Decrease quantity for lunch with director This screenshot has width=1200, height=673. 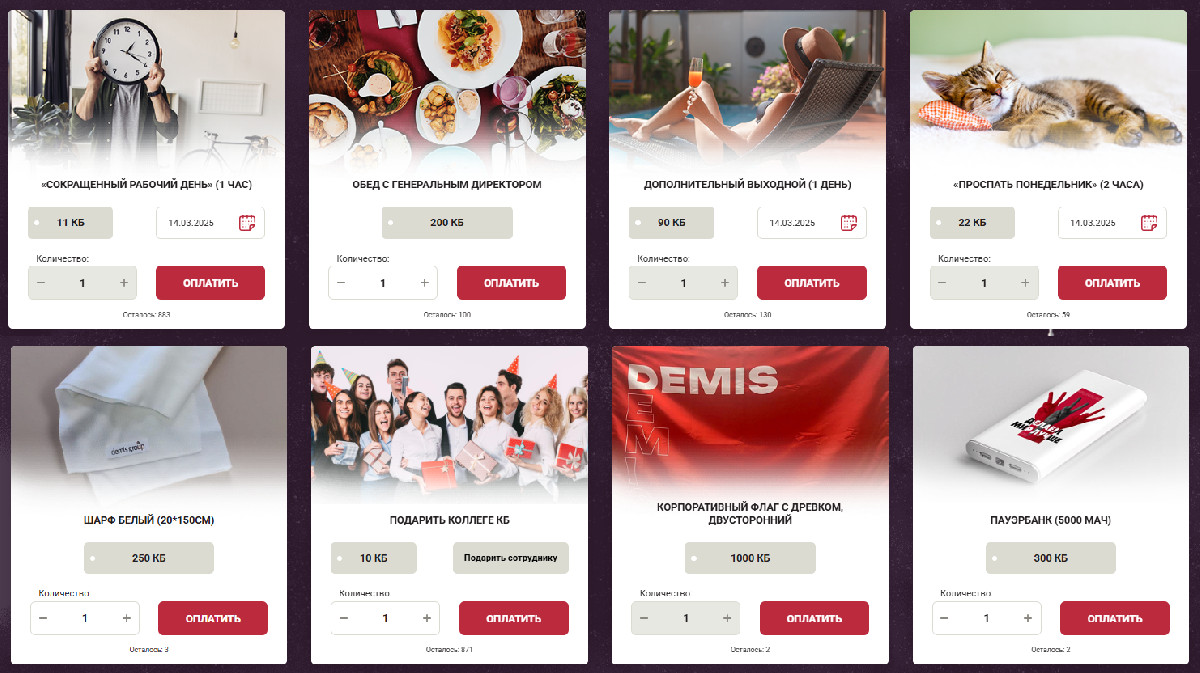pos(341,283)
